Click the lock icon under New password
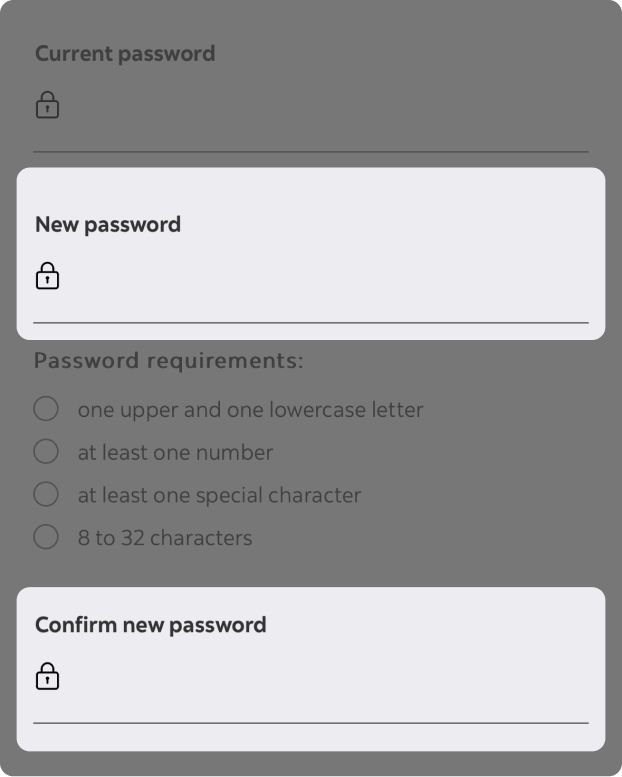 [x=47, y=276]
